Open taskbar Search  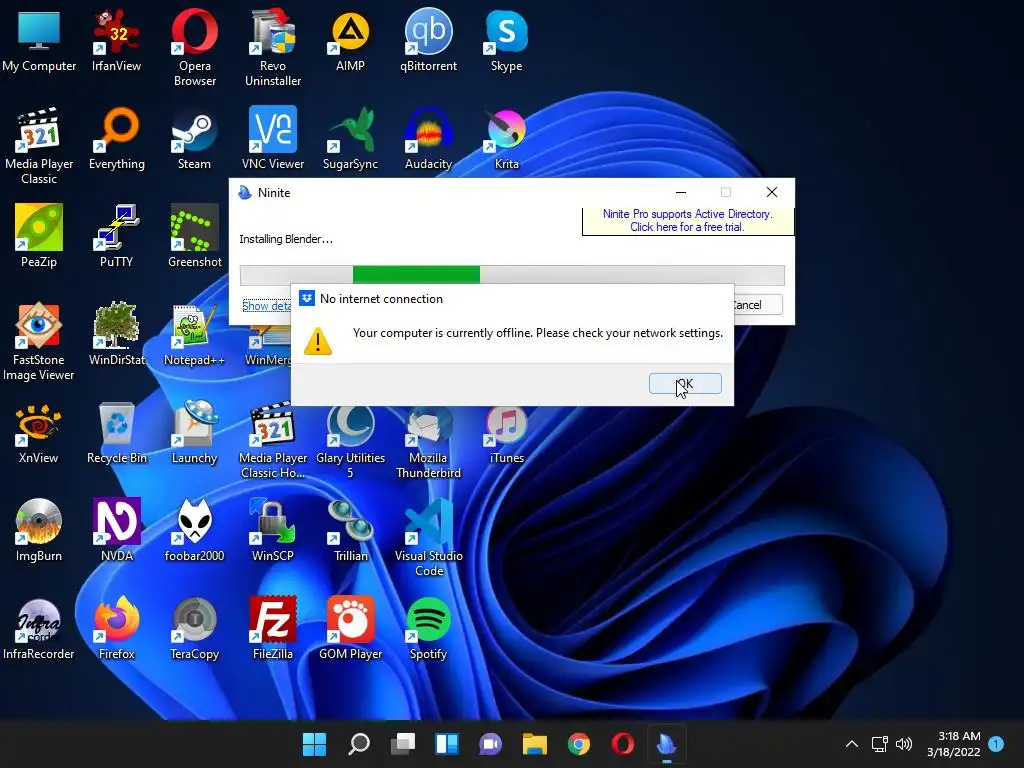tap(359, 744)
